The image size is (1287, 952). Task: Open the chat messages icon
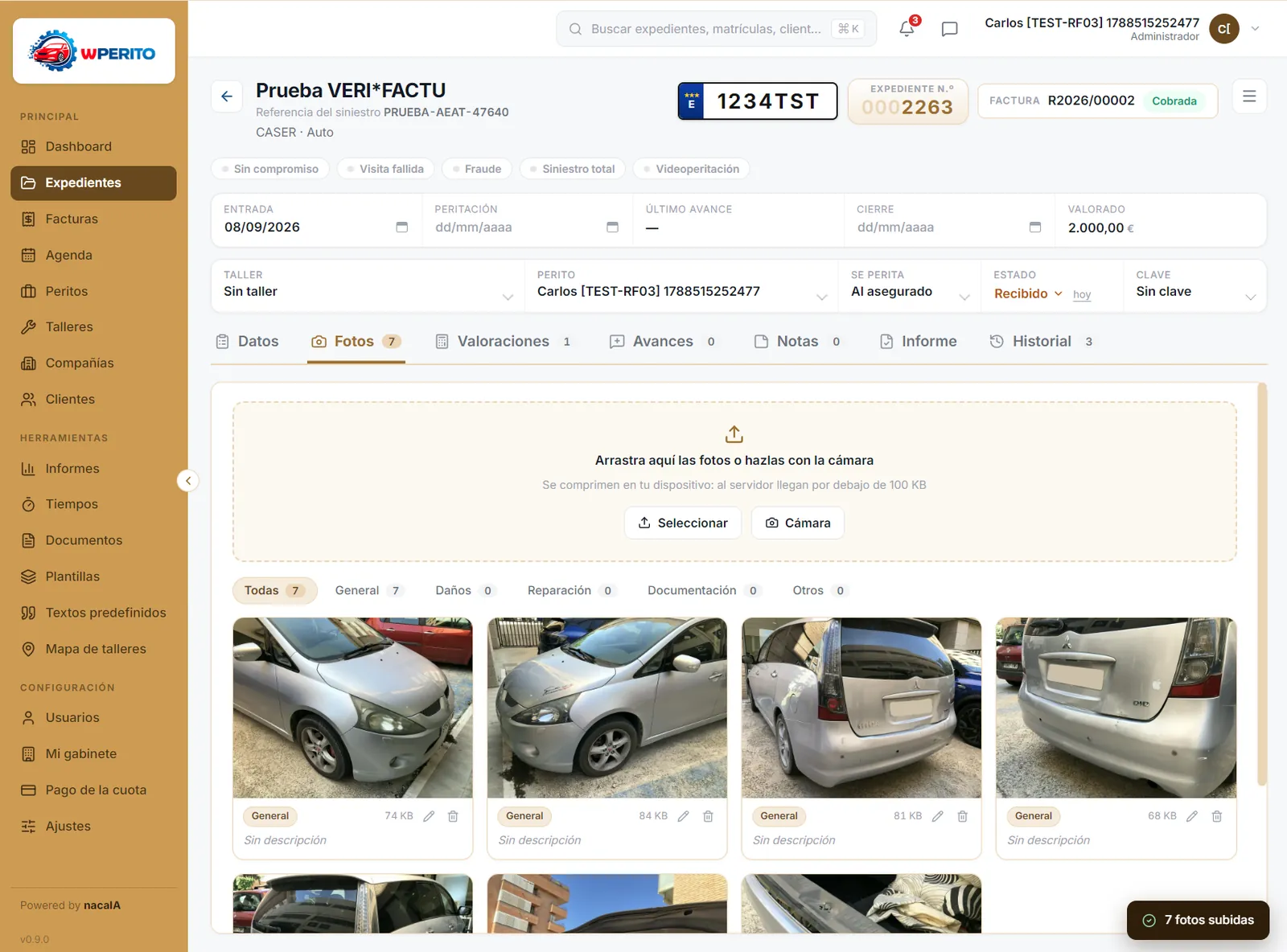coord(949,29)
